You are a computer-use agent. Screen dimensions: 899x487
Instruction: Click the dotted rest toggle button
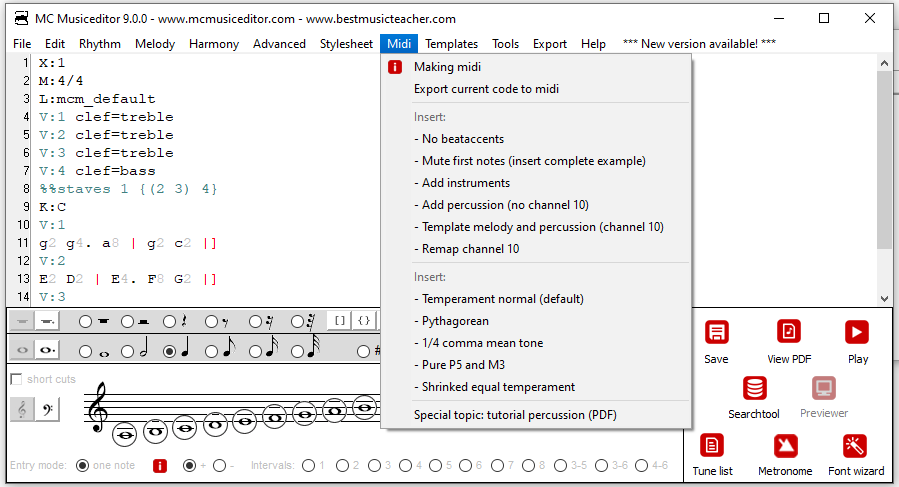click(x=47, y=322)
